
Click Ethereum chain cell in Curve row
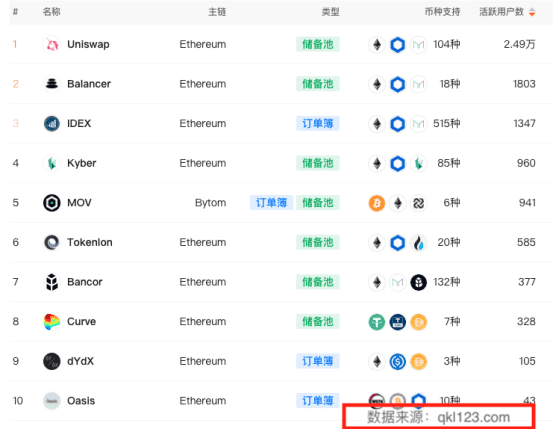[203, 322]
